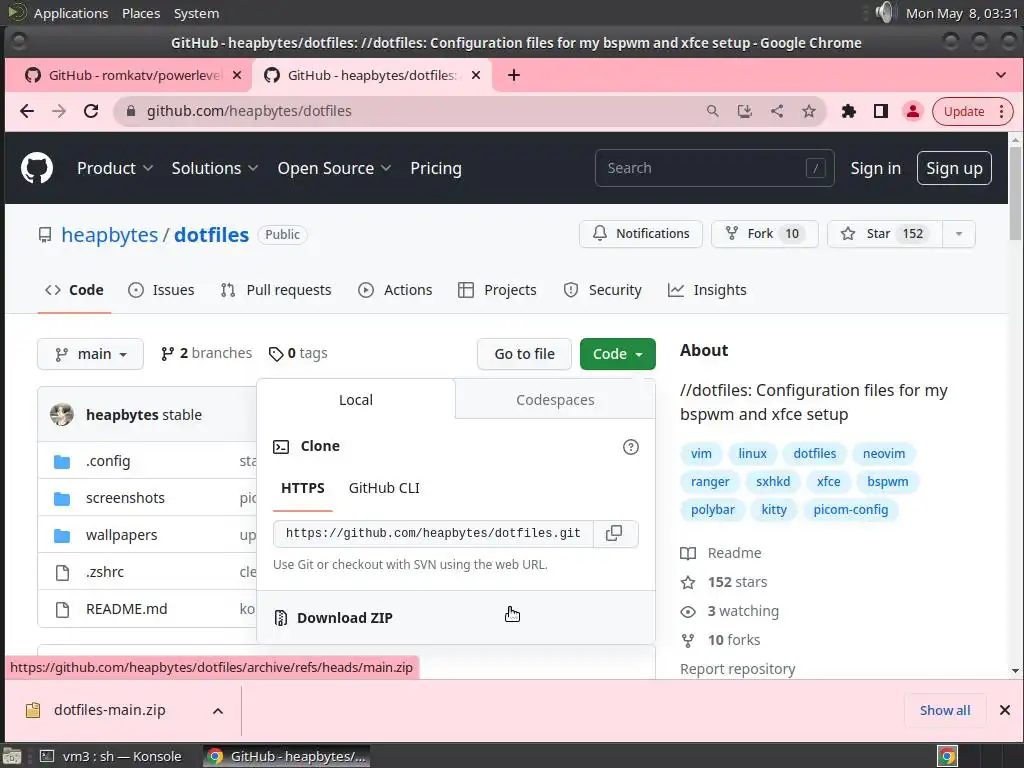1024x768 pixels.
Task: Open the .zshrc file
Action: [104, 571]
